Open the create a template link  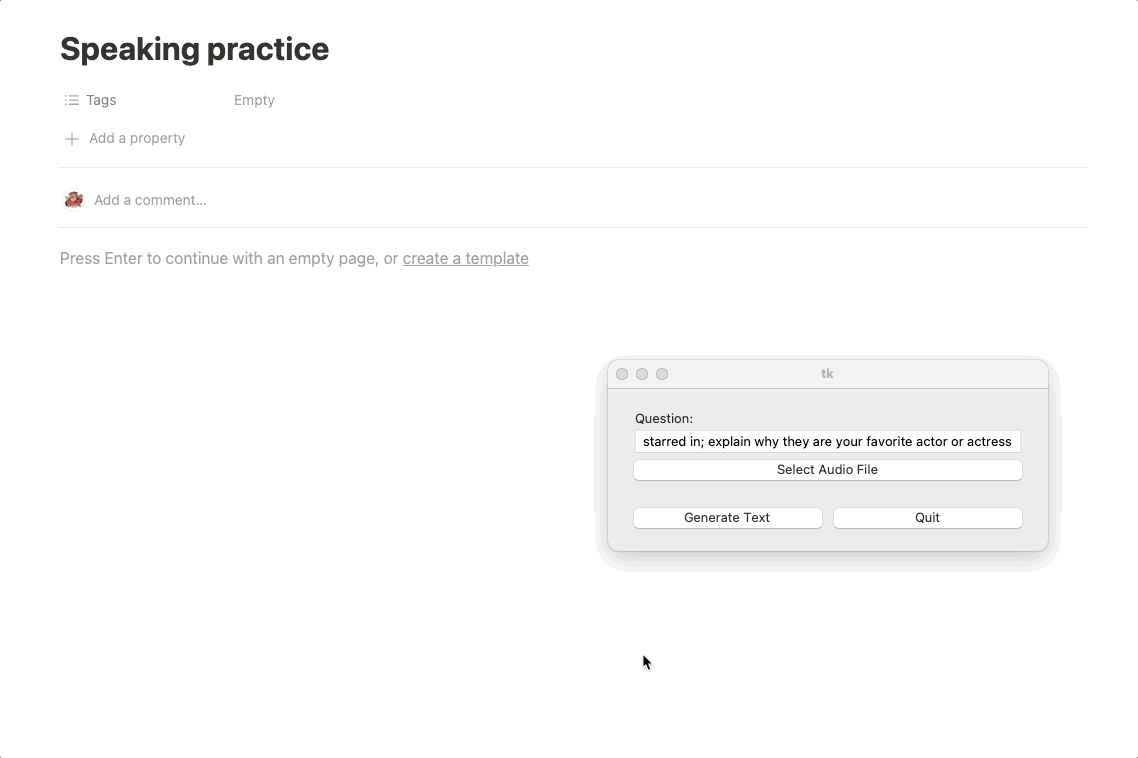[x=465, y=258]
